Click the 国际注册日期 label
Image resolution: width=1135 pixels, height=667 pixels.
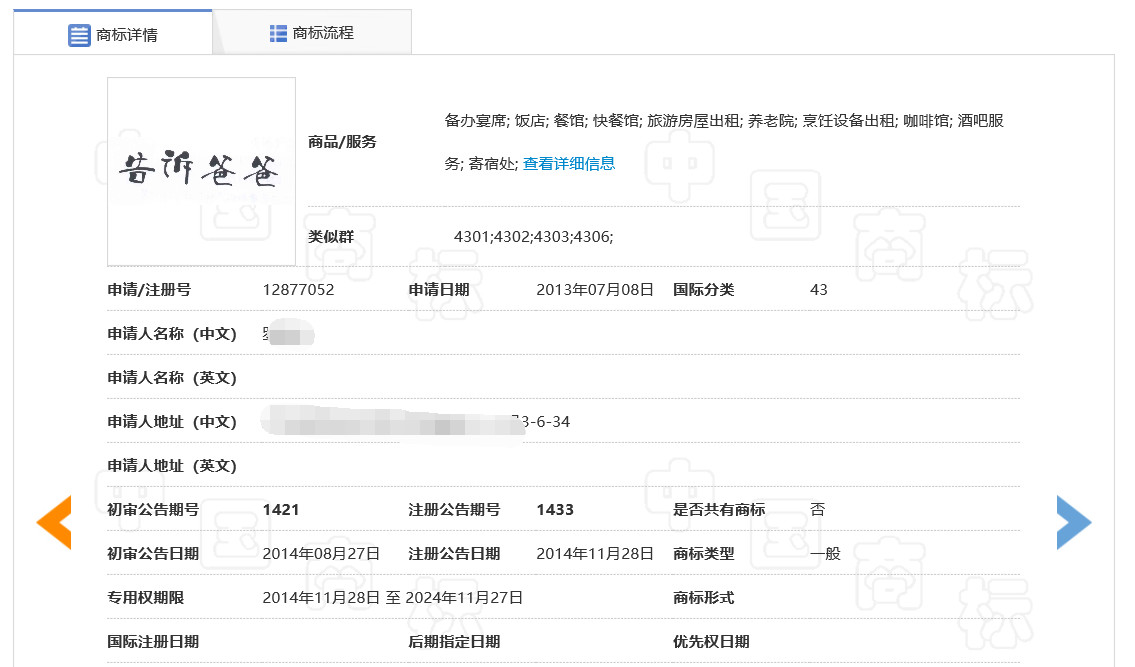pos(153,642)
